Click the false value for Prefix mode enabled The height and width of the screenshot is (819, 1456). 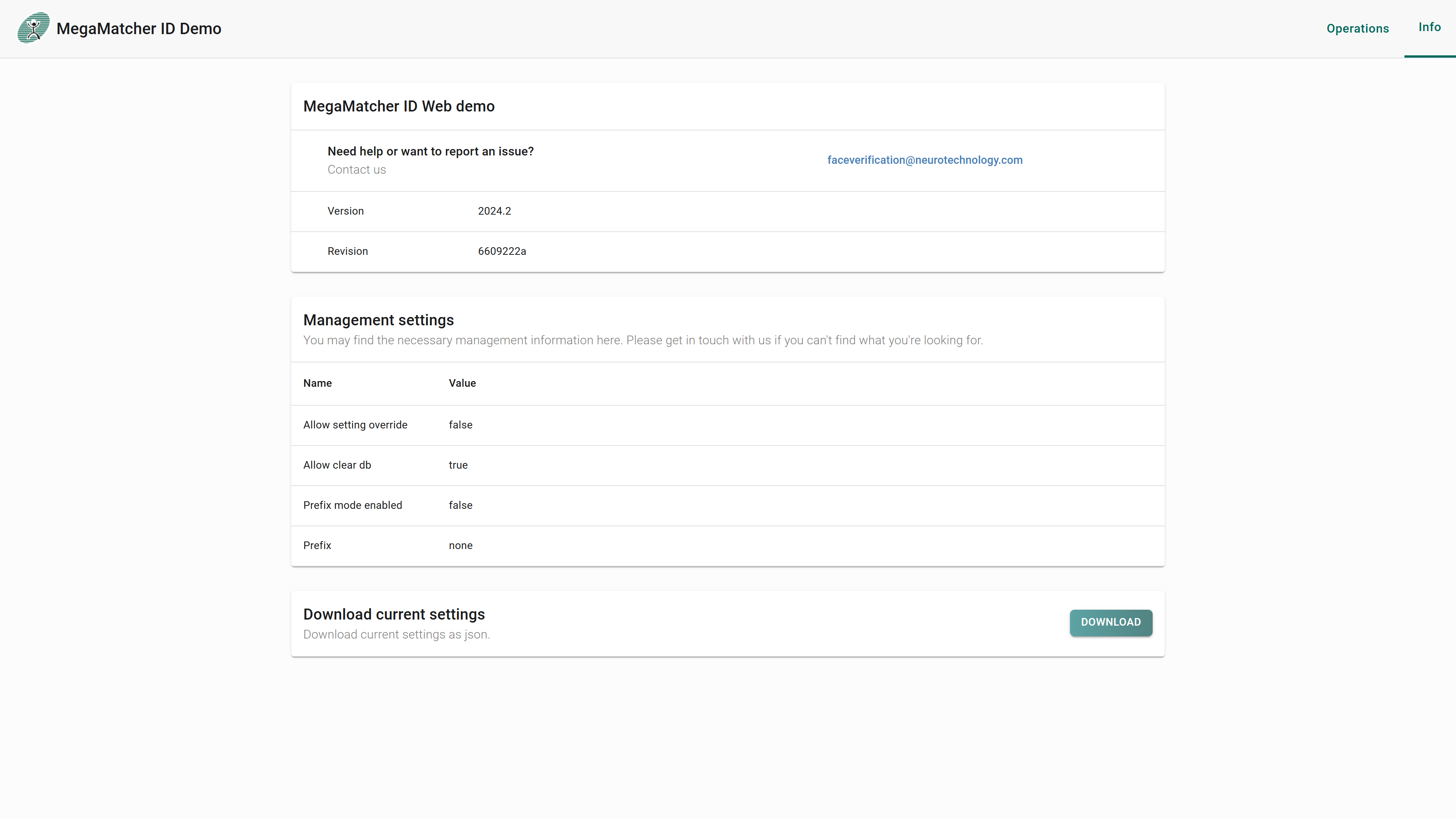coord(461,505)
